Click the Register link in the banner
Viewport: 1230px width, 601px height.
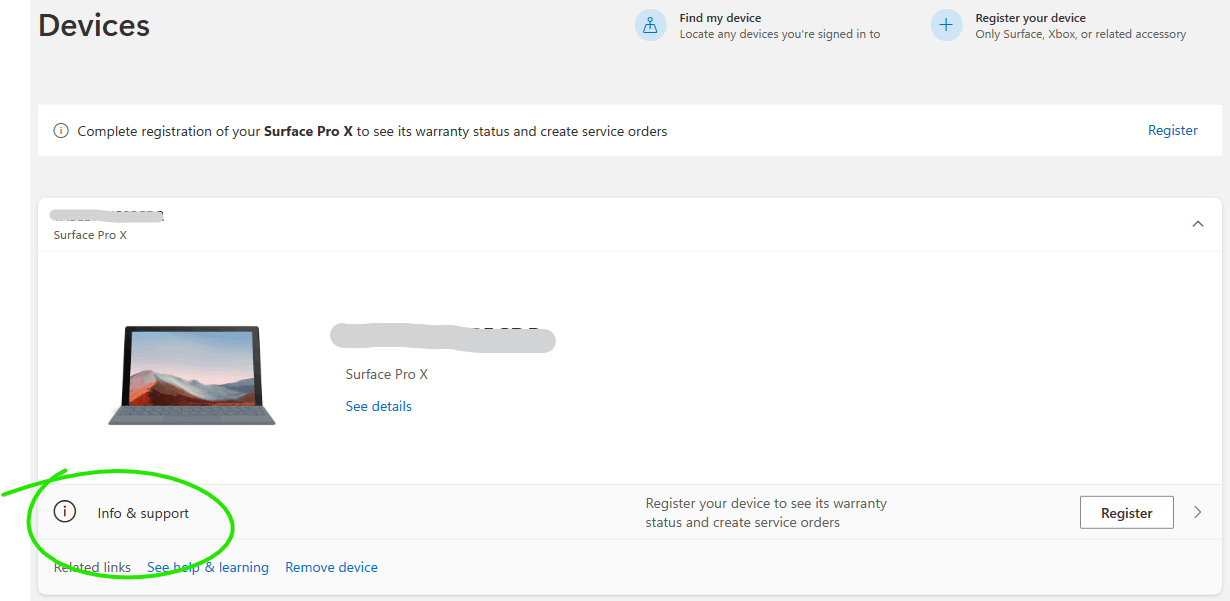pos(1173,130)
